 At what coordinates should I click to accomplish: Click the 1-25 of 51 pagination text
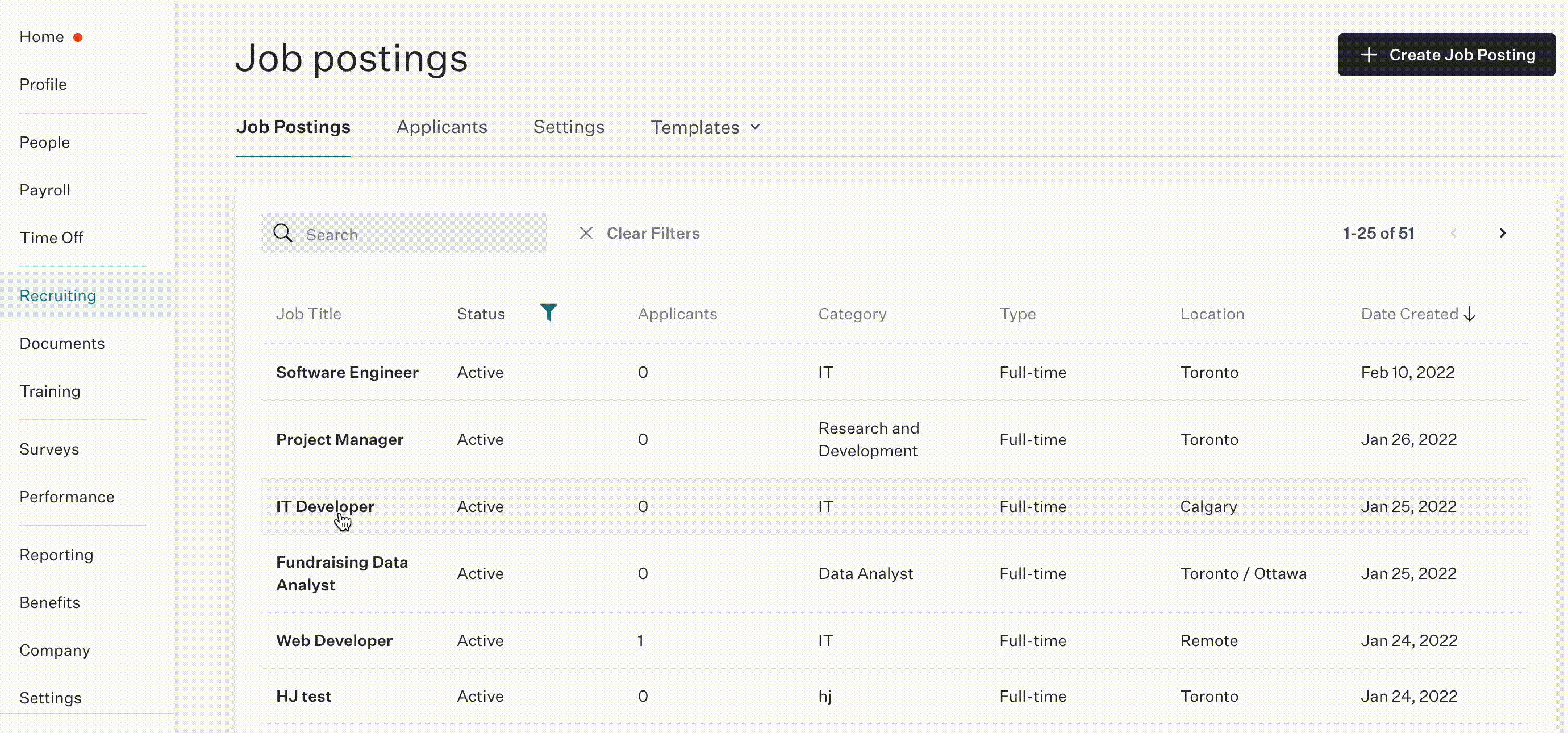[1379, 233]
